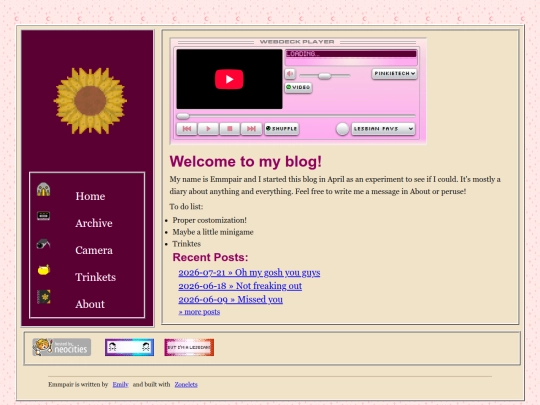This screenshot has width=540, height=405.
Task: Open post 'Missed you'
Action: tap(230, 300)
